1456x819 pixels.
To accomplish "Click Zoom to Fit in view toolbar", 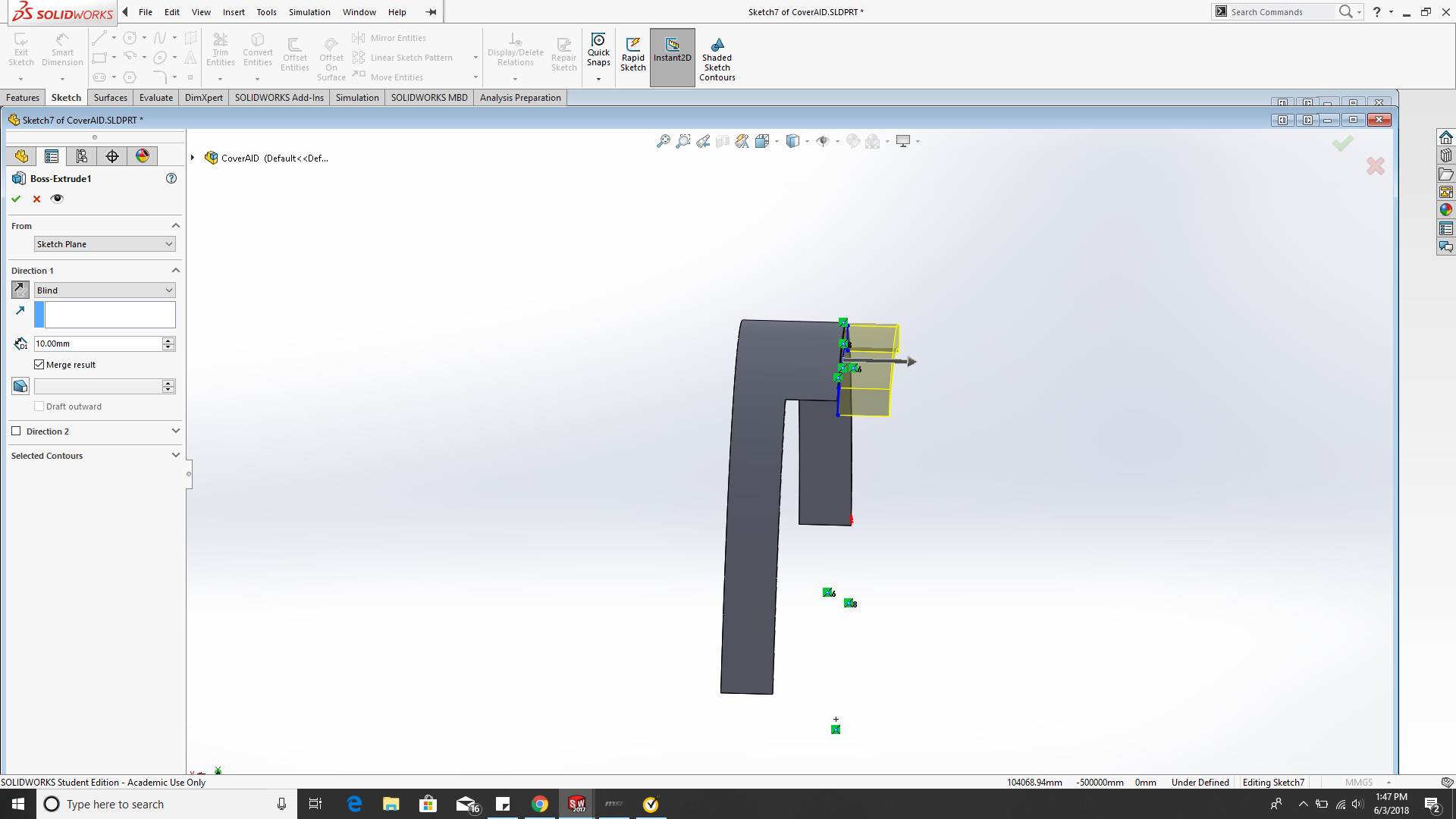I will 664,141.
